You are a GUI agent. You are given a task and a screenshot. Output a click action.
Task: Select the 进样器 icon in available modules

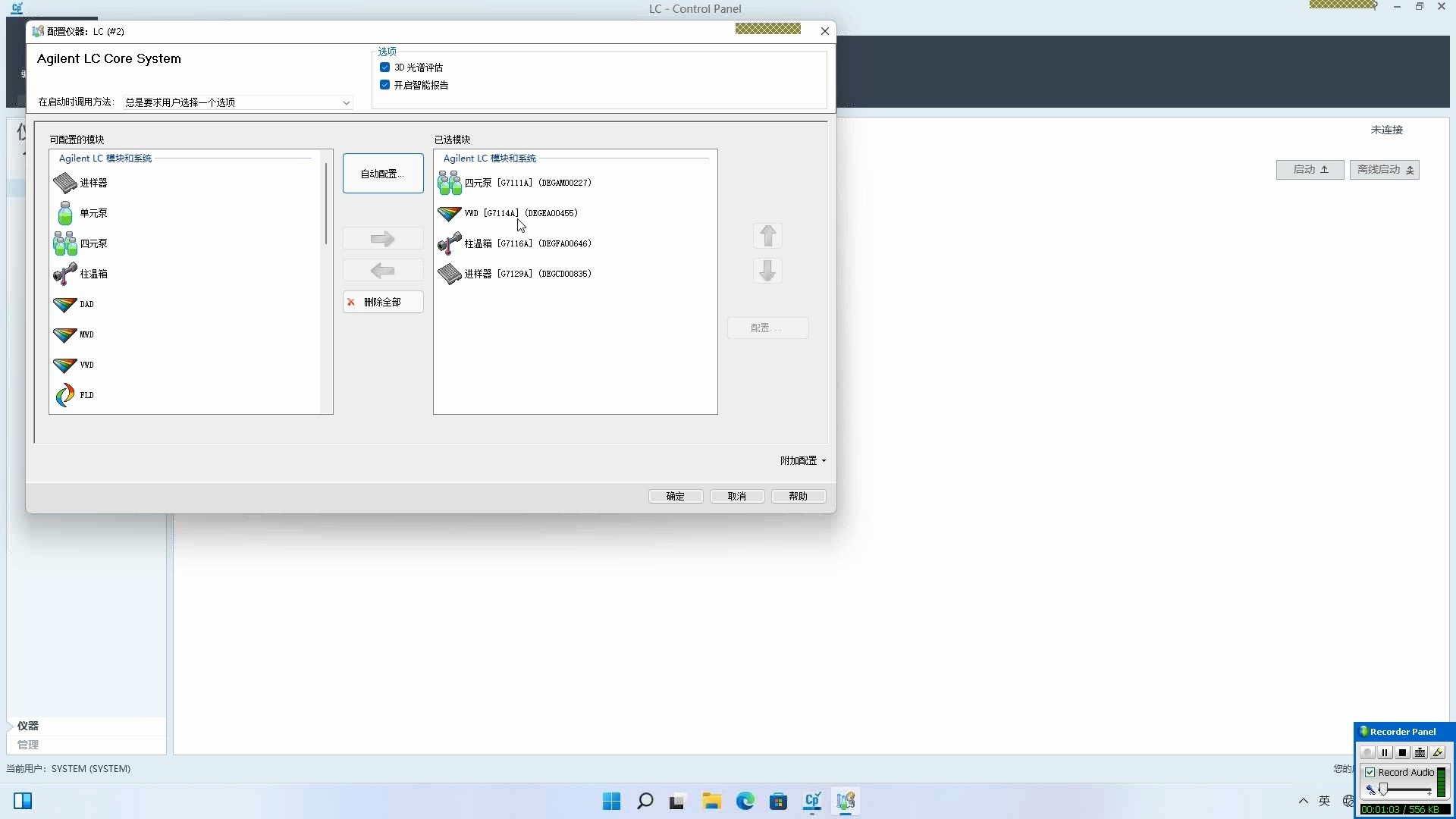(x=65, y=183)
